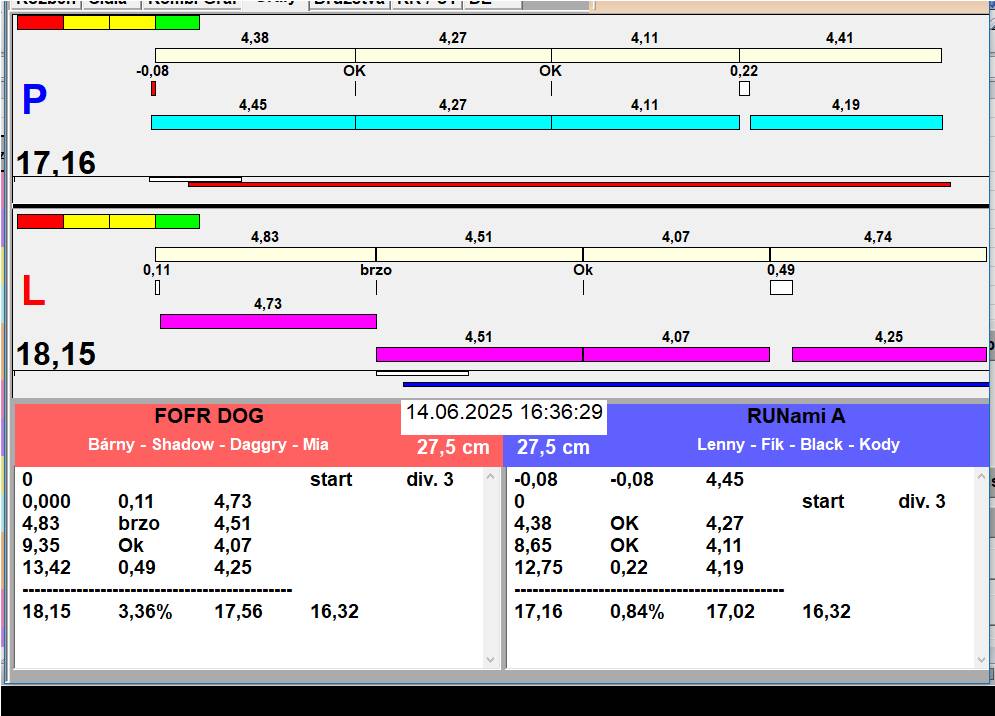Select the magenta 4,25 run bar in lane L

point(888,354)
